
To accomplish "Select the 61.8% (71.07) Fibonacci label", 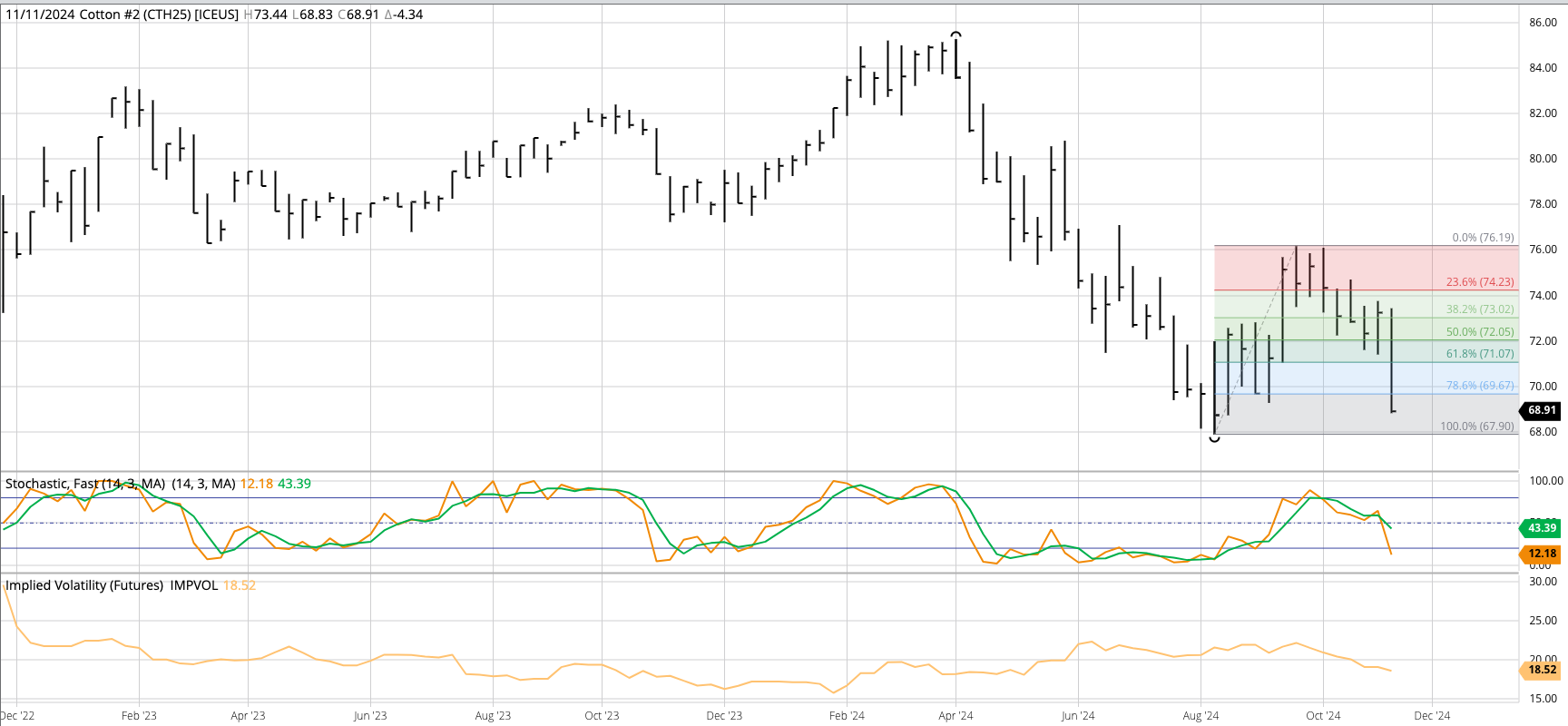I will click(x=1479, y=354).
